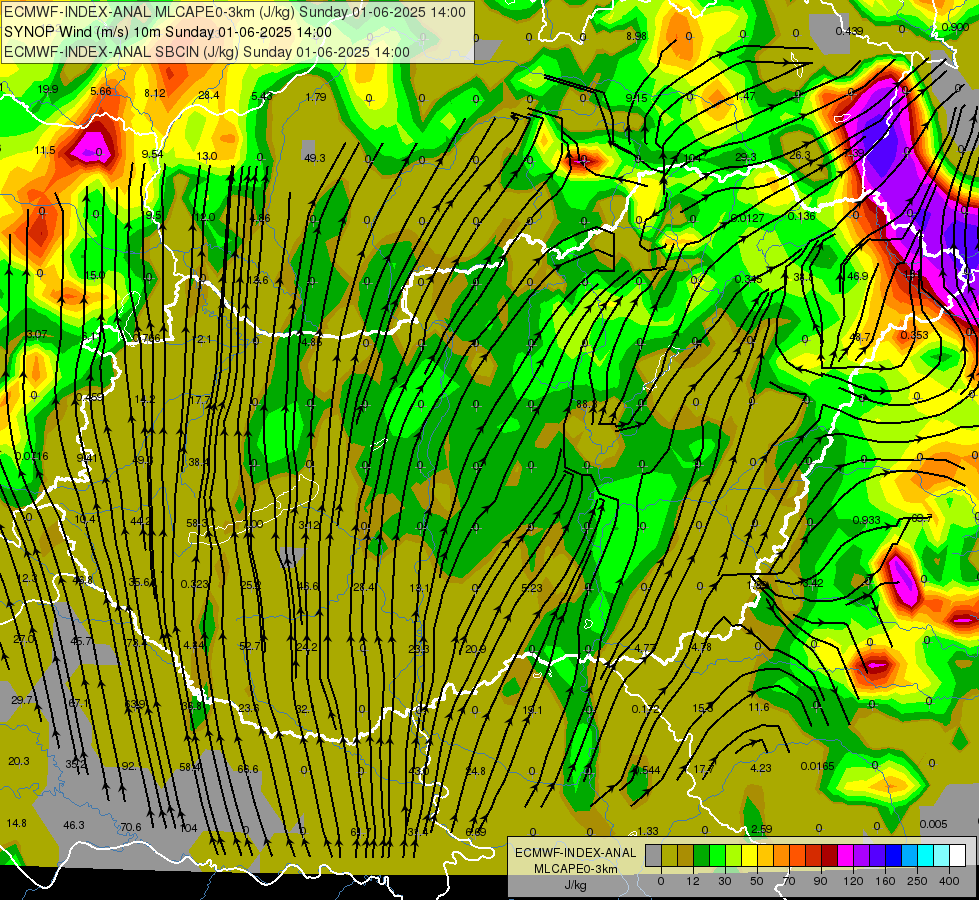Click the map value 49.3

[315, 158]
